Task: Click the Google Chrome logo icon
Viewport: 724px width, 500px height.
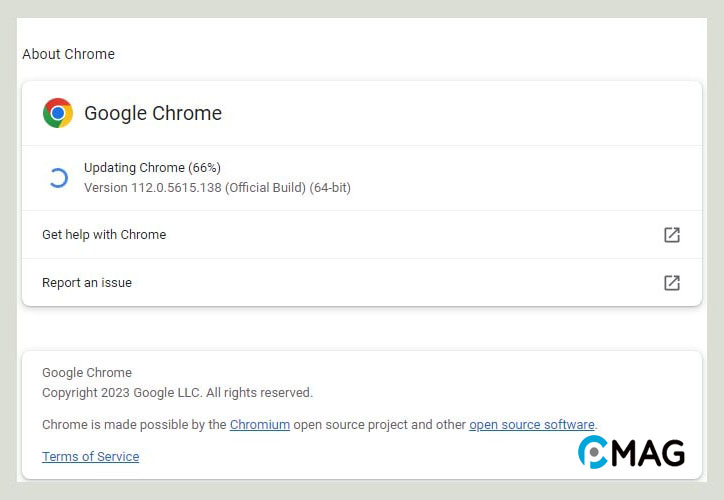Action: (x=58, y=113)
